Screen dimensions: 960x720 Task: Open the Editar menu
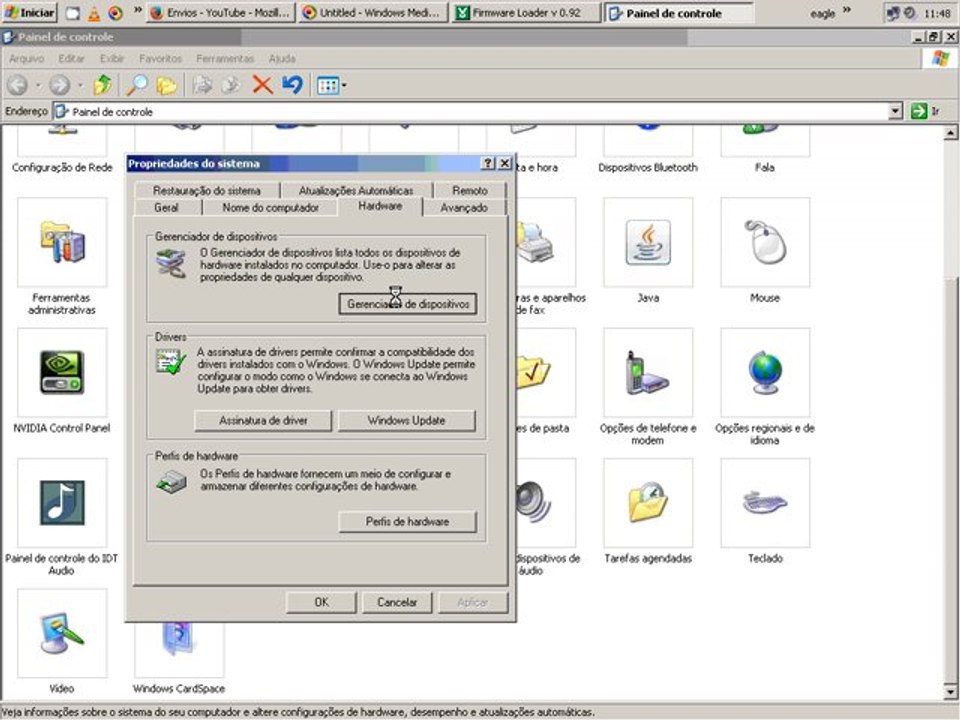71,59
